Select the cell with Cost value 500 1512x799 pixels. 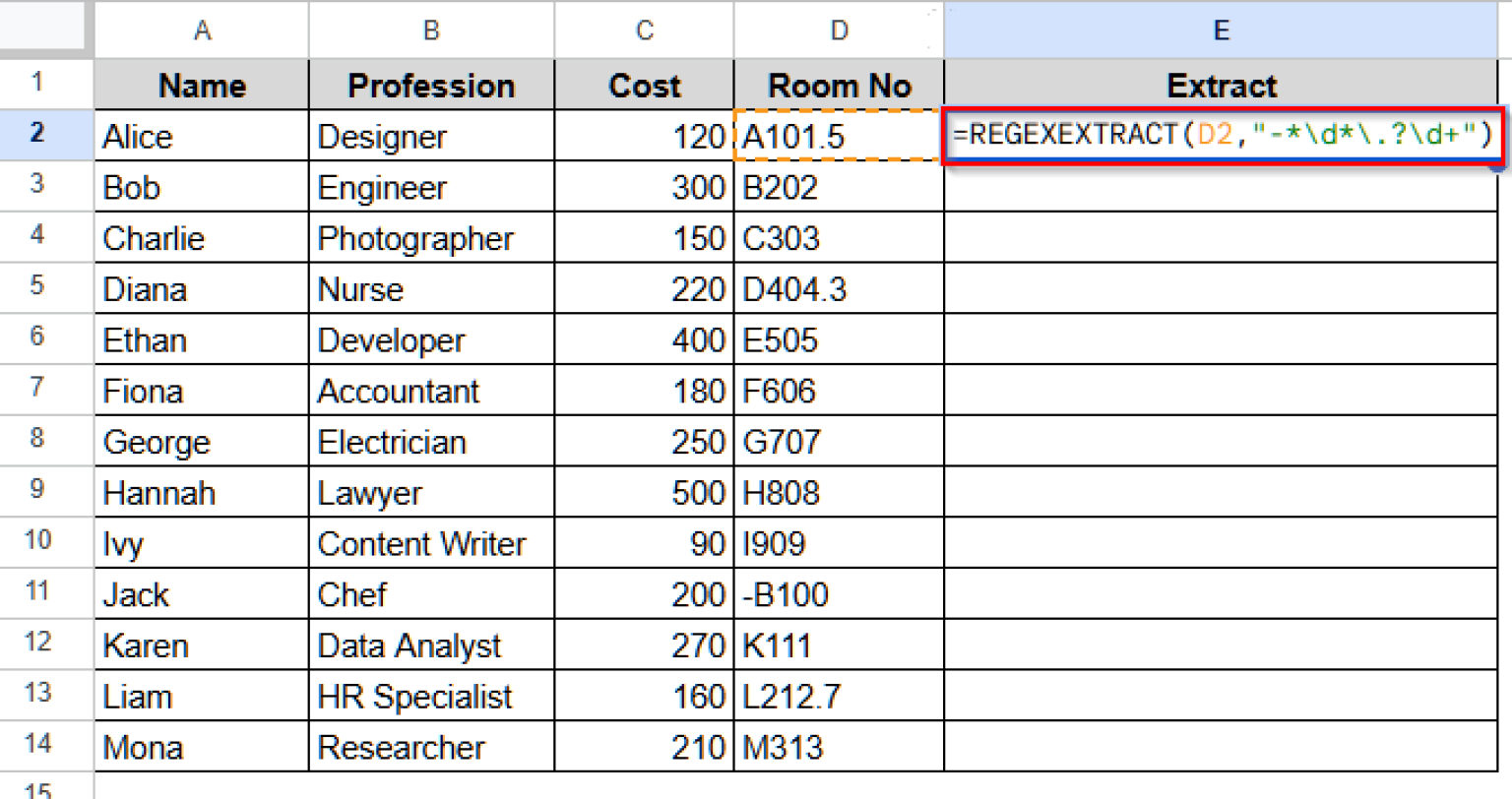tap(644, 492)
